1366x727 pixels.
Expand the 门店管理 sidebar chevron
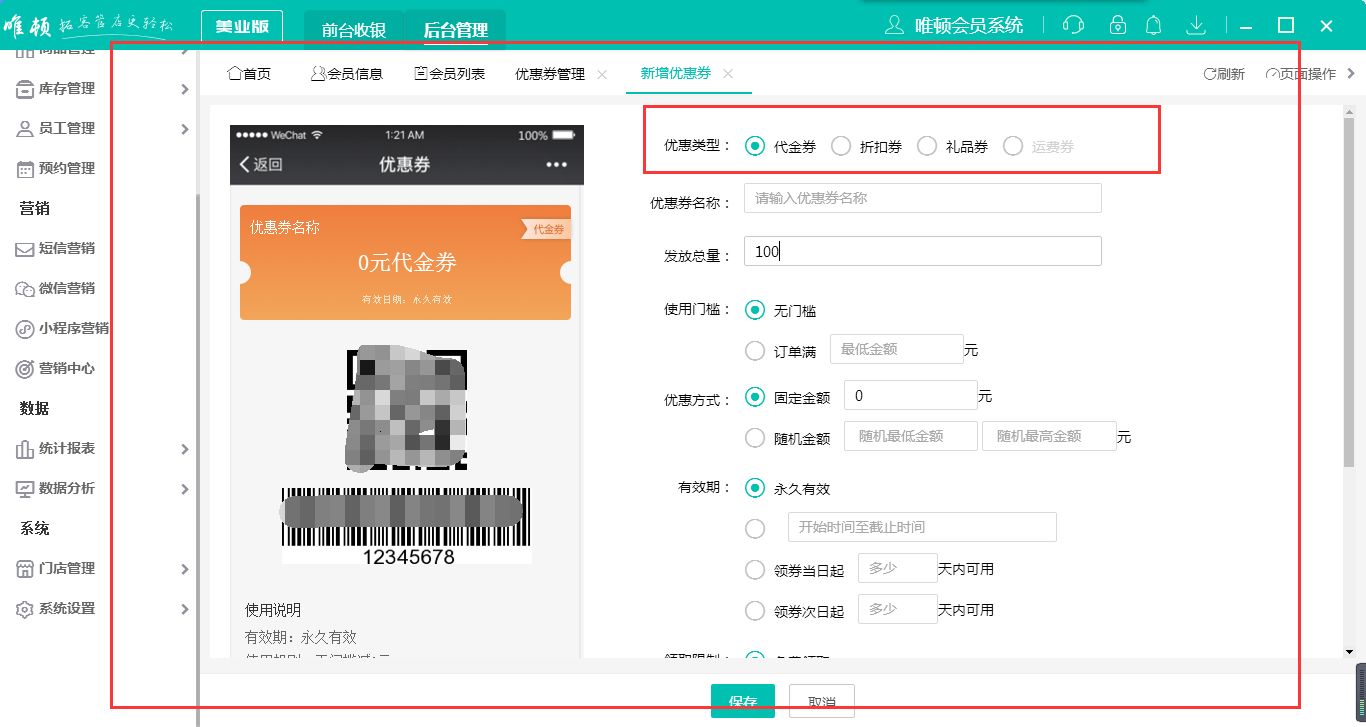(185, 569)
